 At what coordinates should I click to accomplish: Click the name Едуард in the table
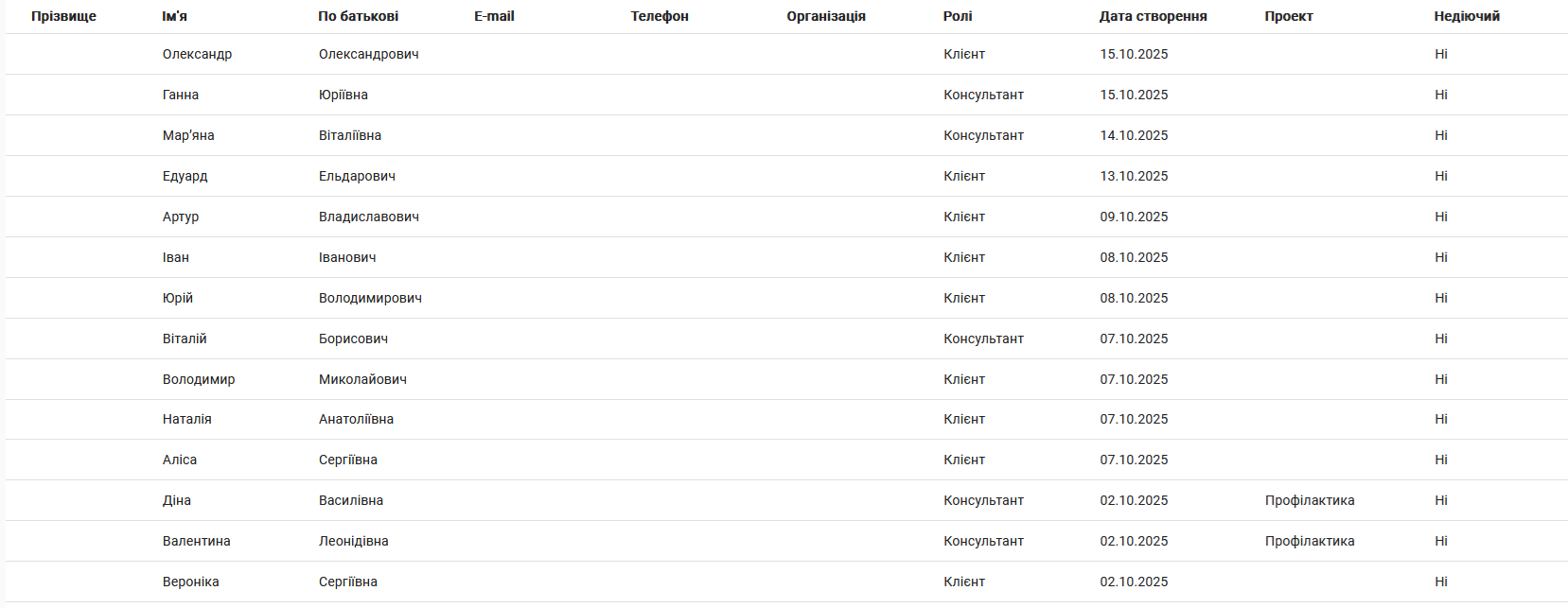(x=185, y=176)
